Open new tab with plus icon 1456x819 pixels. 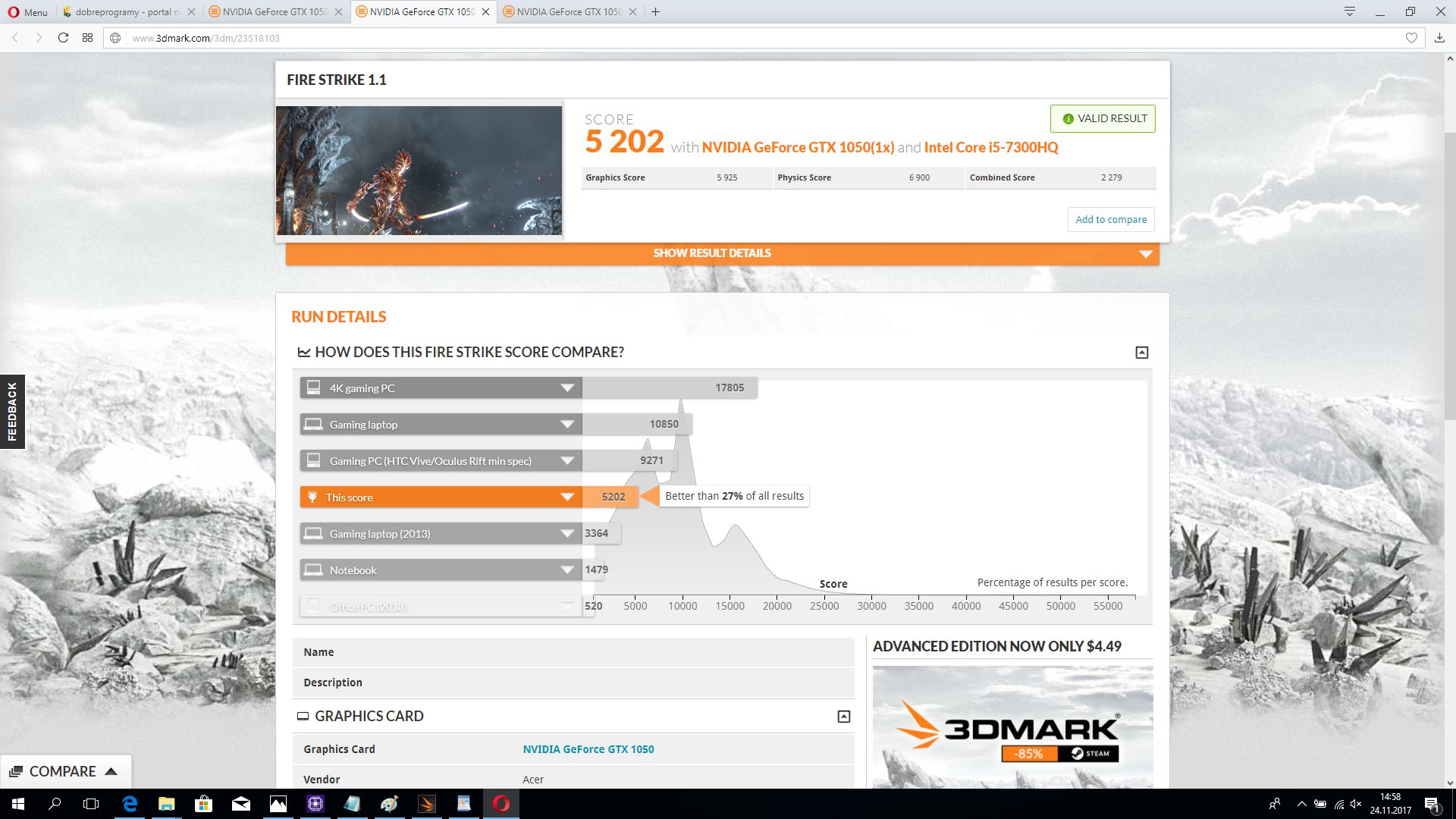[656, 11]
